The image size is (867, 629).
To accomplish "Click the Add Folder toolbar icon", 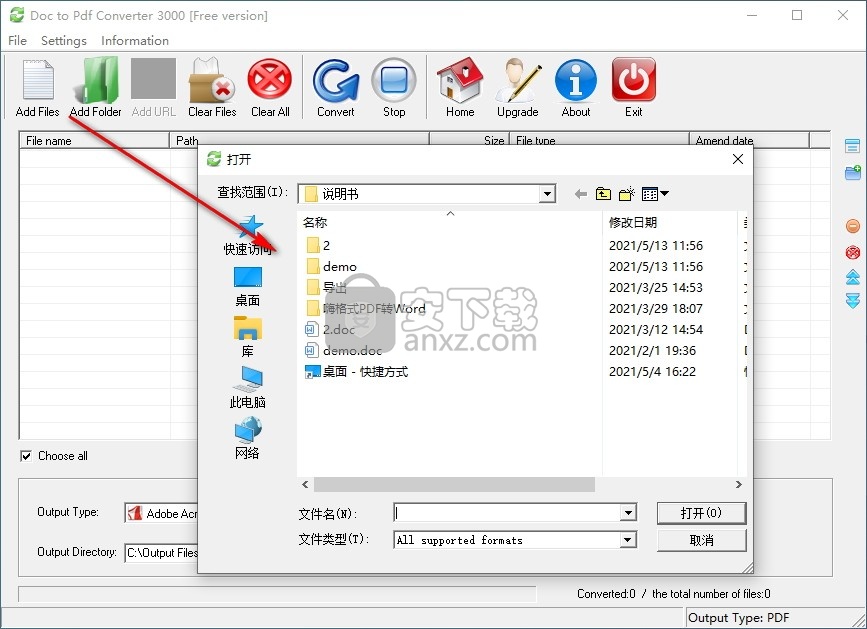I will point(96,81).
